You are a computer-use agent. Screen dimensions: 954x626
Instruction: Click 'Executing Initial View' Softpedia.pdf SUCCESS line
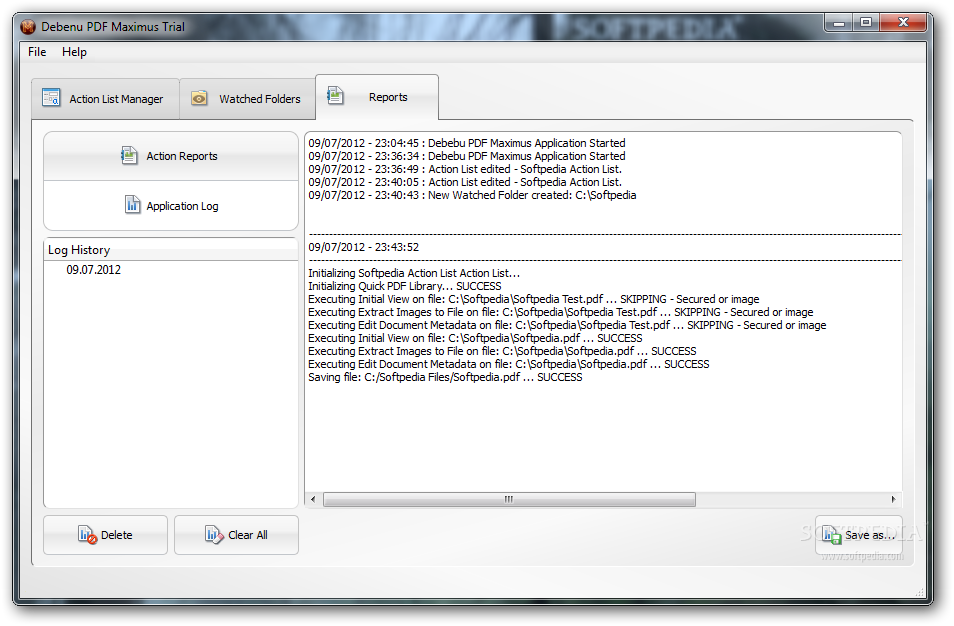(x=475, y=338)
